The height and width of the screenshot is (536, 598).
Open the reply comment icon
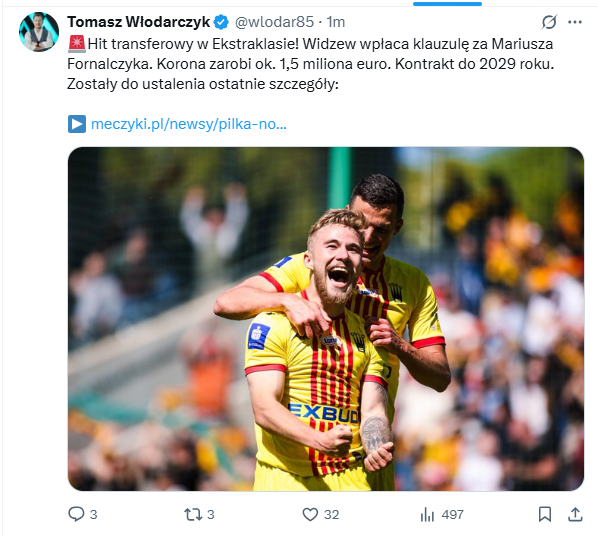(x=76, y=514)
